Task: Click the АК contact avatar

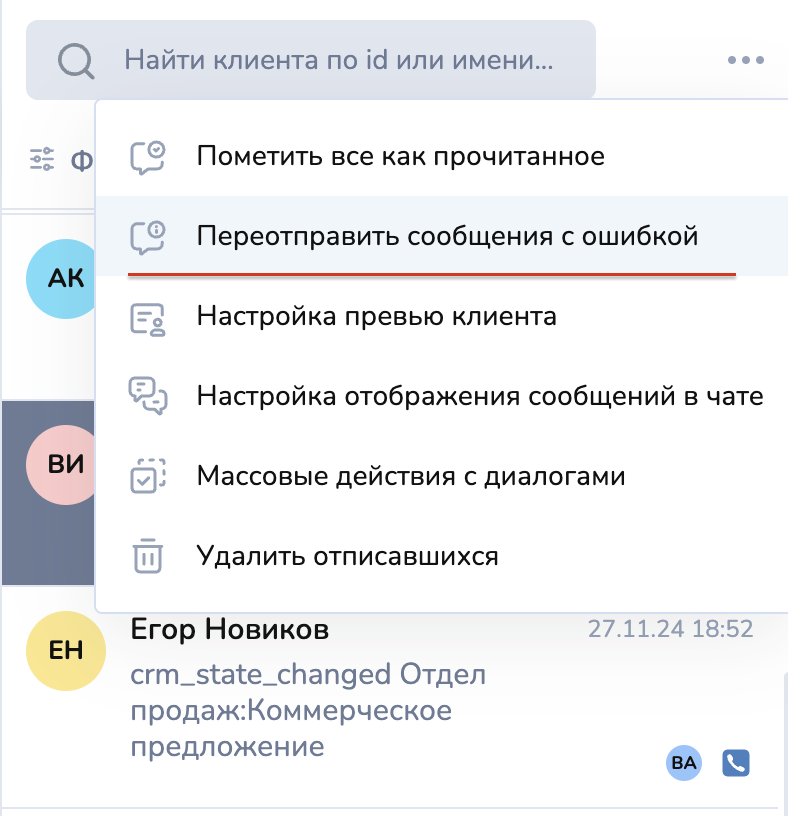Action: pos(66,278)
